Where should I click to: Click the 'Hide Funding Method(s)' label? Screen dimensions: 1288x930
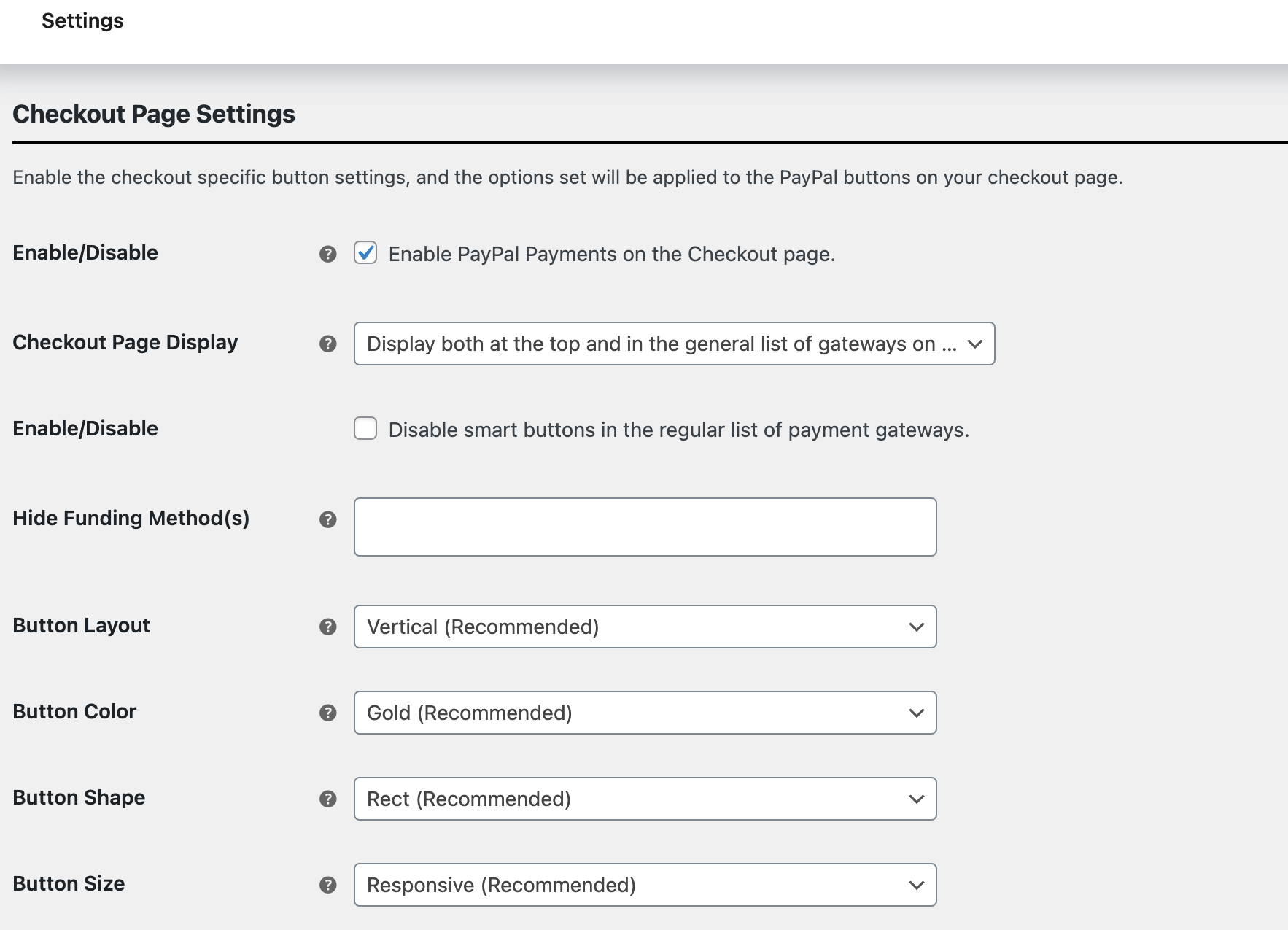pyautogui.click(x=131, y=519)
